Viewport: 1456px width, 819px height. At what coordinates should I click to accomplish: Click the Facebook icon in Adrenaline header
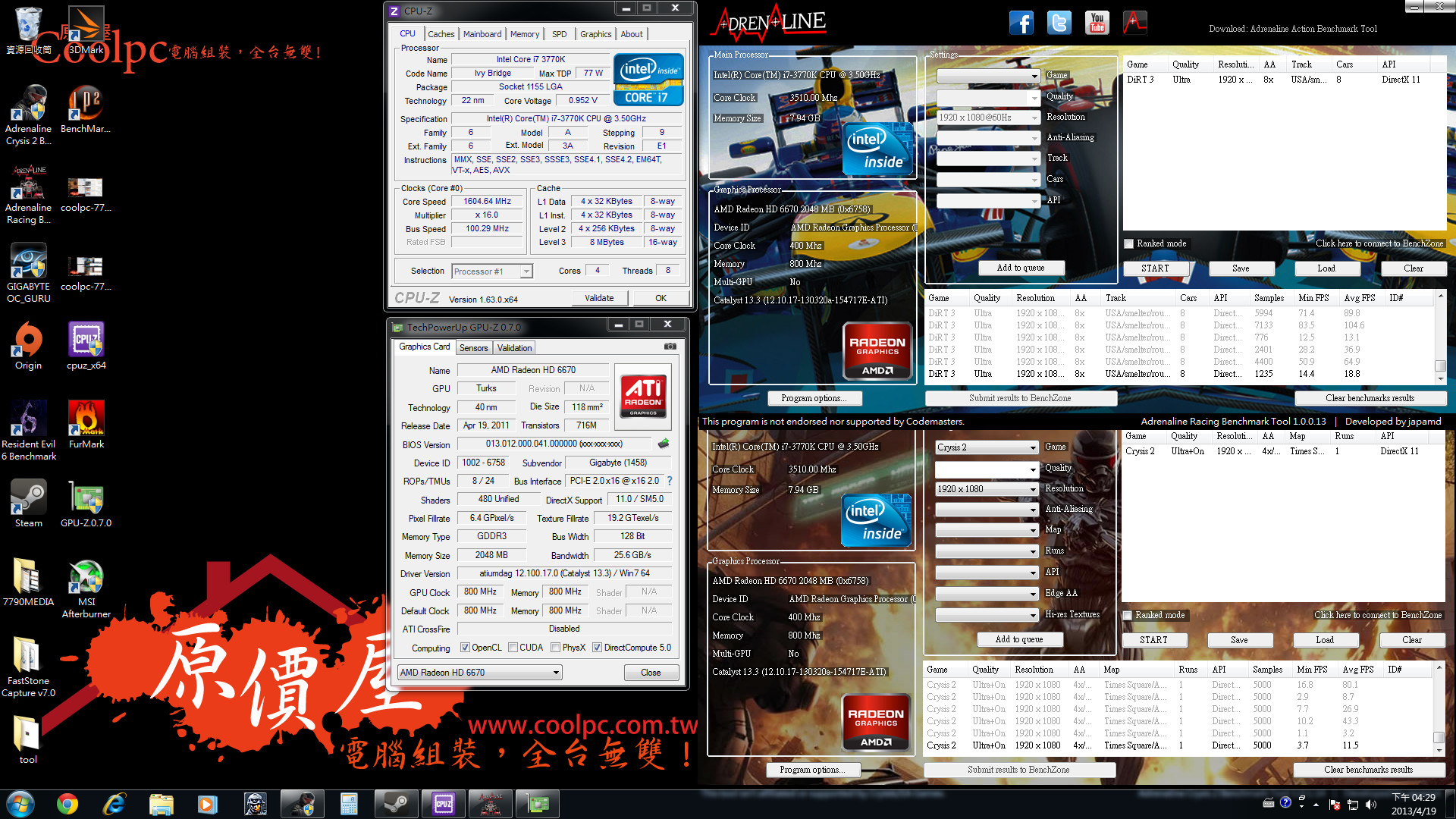[1021, 23]
